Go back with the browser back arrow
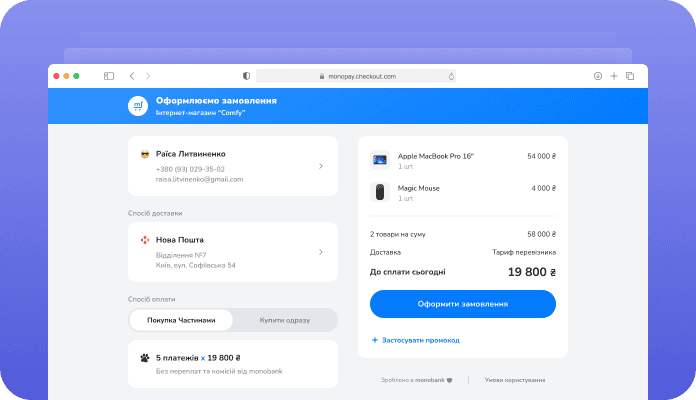The height and width of the screenshot is (400, 696). click(132, 76)
